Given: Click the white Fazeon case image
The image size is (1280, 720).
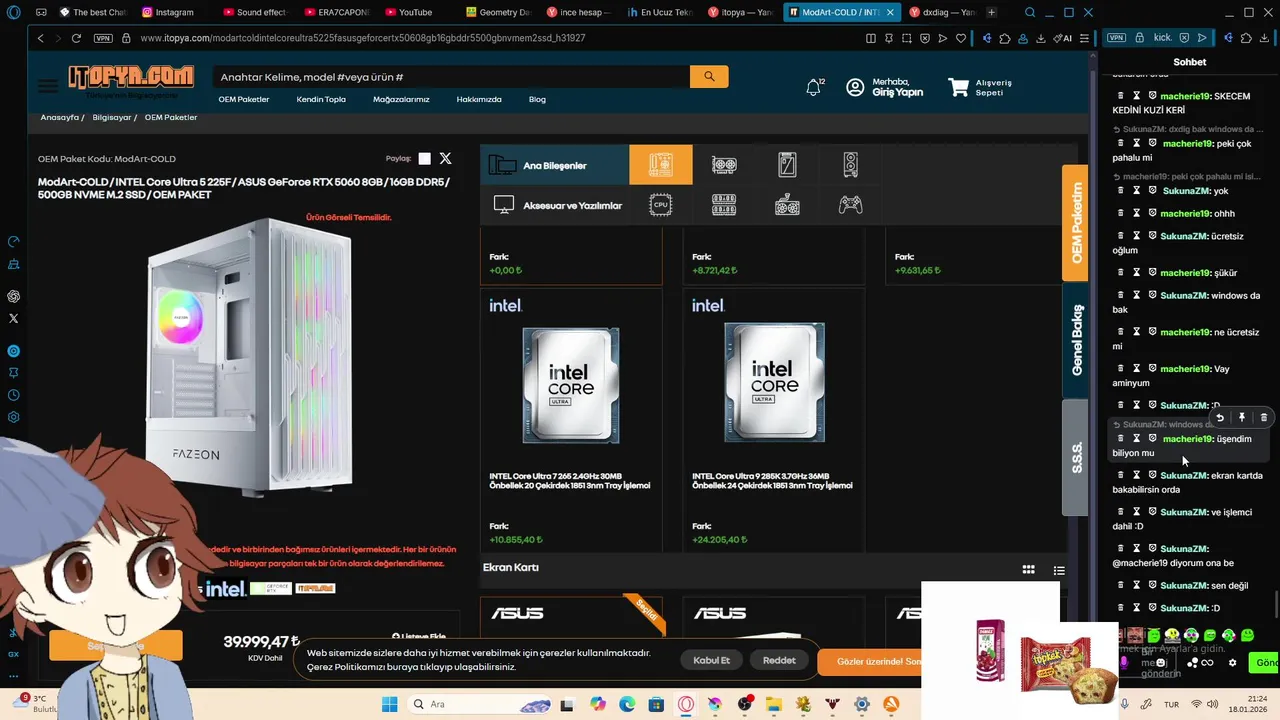Looking at the screenshot, I should pos(250,355).
